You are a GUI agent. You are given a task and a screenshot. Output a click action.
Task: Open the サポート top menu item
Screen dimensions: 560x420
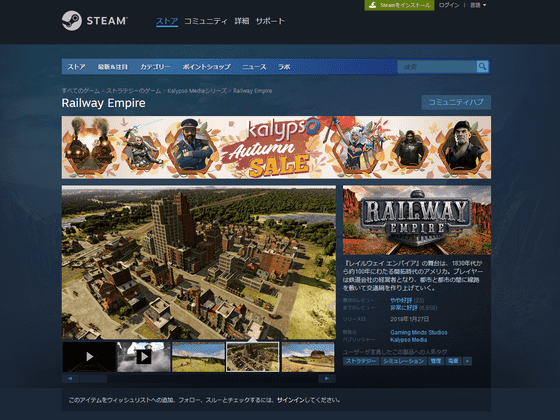pos(270,21)
